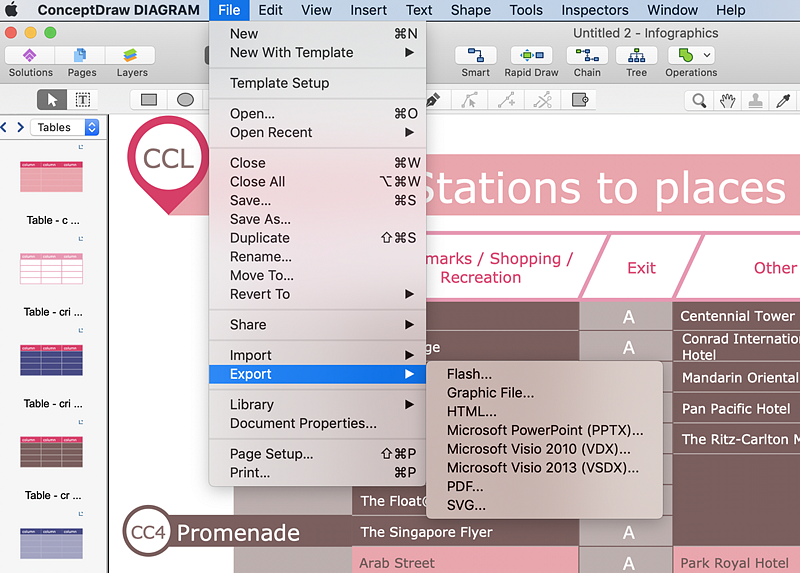Viewport: 800px width, 573px height.
Task: Open the Operations dropdown
Action: pyautogui.click(x=691, y=62)
